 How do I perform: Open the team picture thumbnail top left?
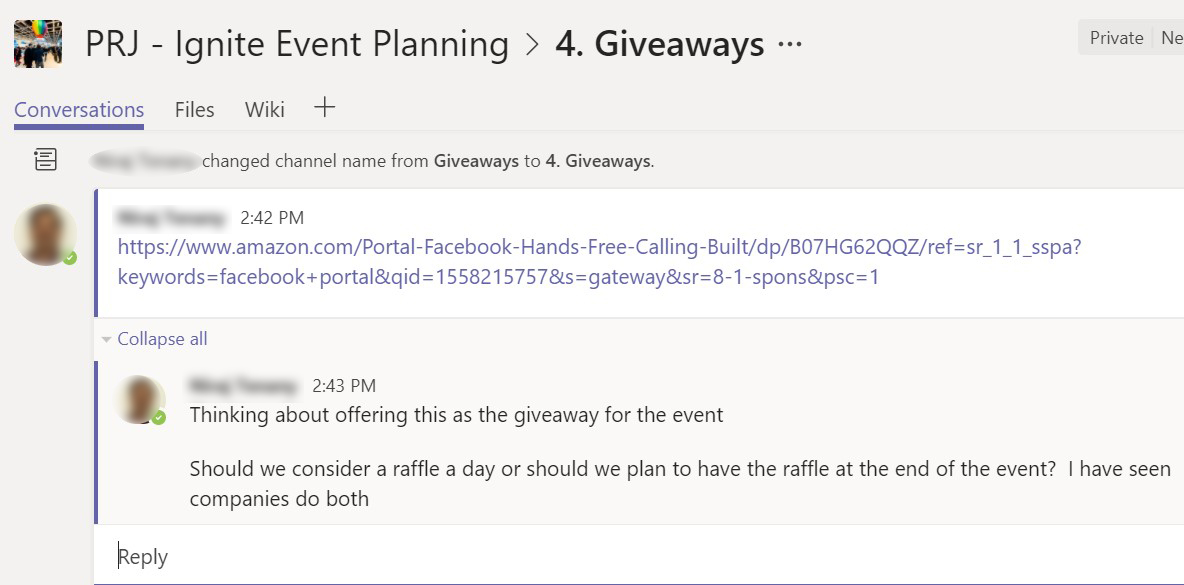click(x=37, y=42)
